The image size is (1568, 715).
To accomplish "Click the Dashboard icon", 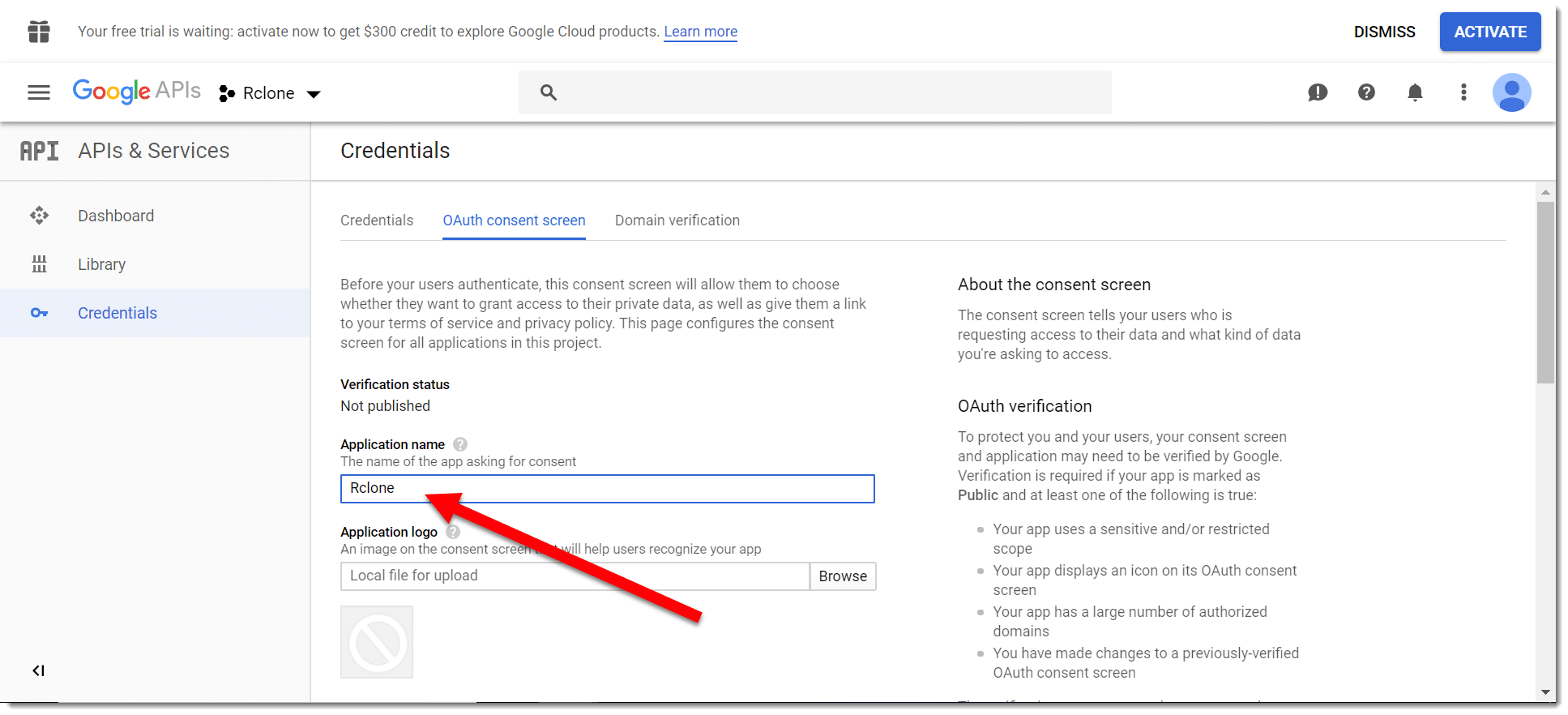I will [39, 216].
